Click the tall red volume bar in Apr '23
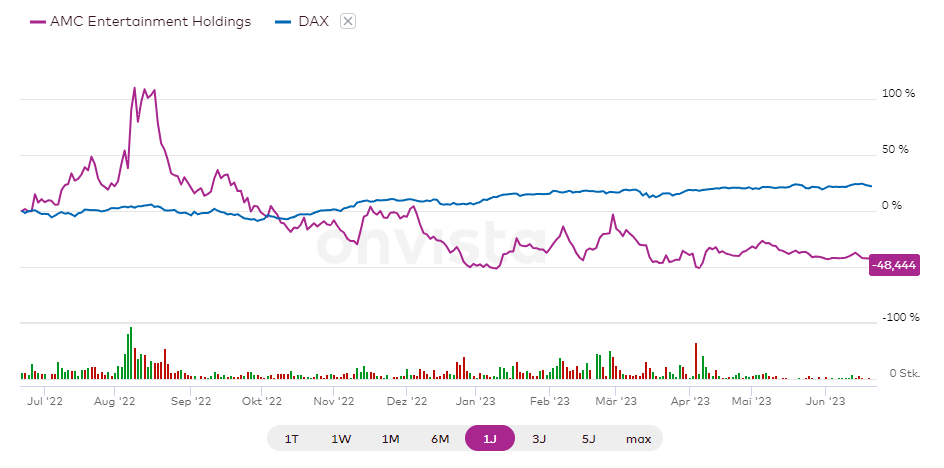This screenshot has height=468, width=944. coord(695,361)
